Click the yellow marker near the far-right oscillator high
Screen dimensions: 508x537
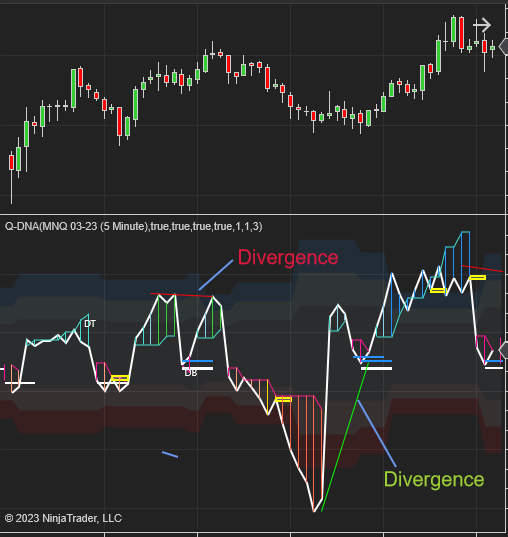point(478,277)
